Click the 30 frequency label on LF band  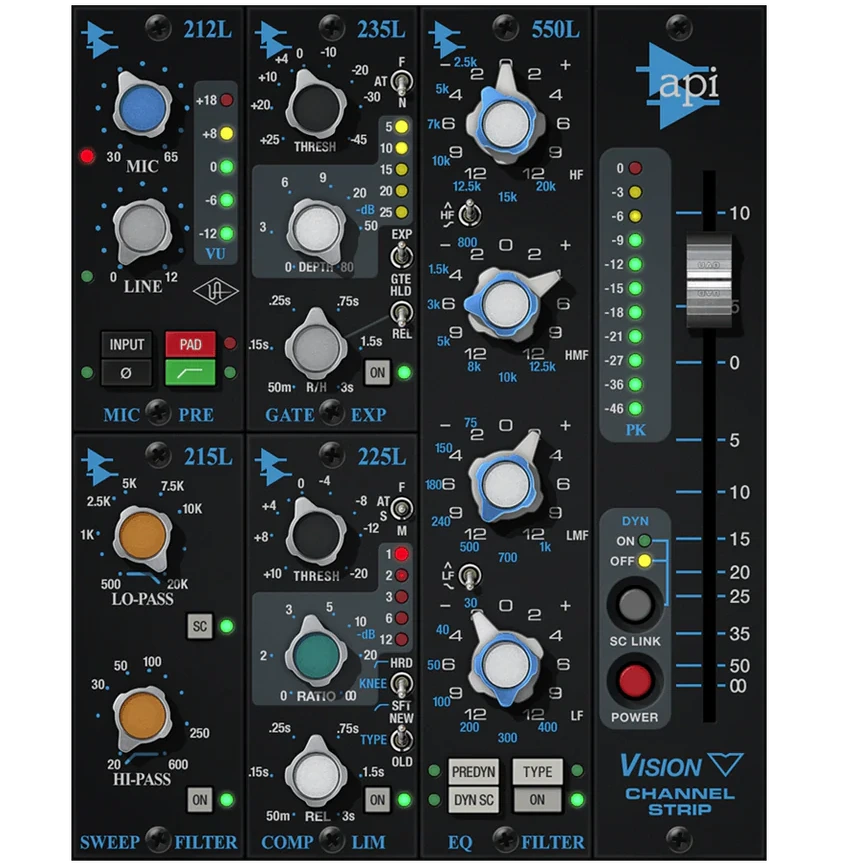(x=471, y=603)
